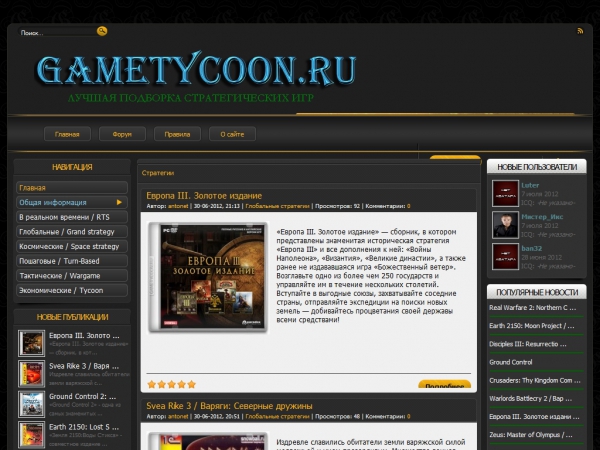The height and width of the screenshot is (450, 600).
Task: Click Earth 2150 thumbnail in new publications
Action: click(x=31, y=435)
